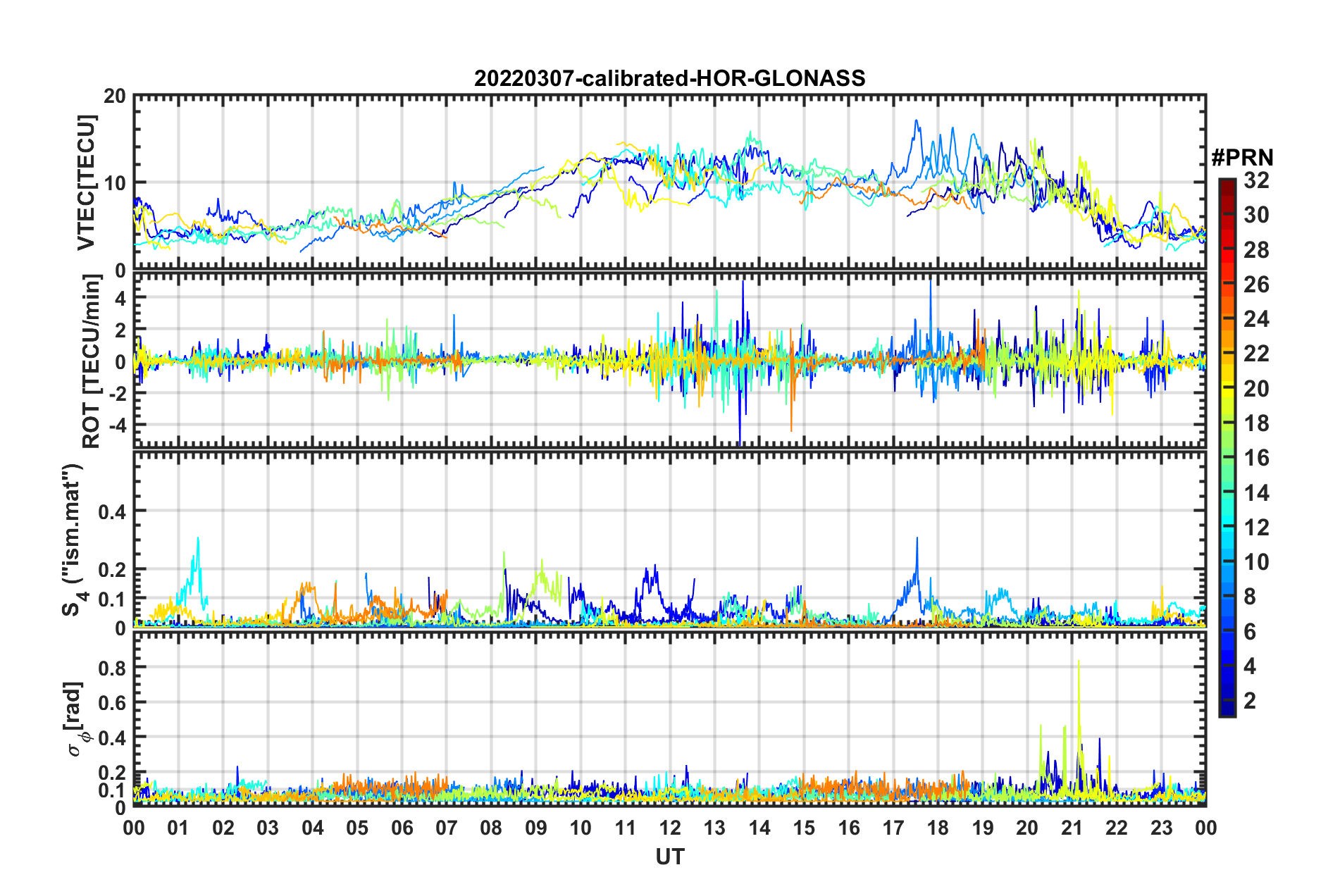
Task: Click the x-axis tick label 06
Action: point(402,828)
